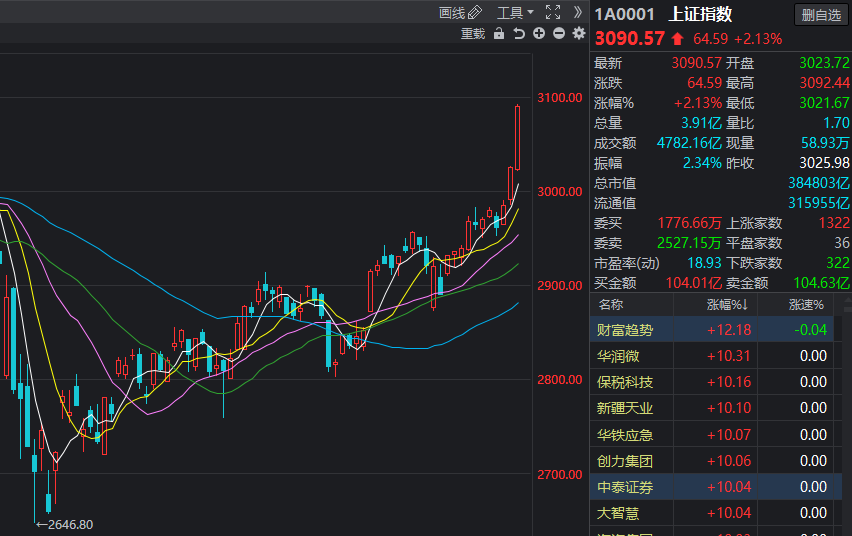
Task: Click the 最低 value 3021.67
Action: tap(824, 103)
